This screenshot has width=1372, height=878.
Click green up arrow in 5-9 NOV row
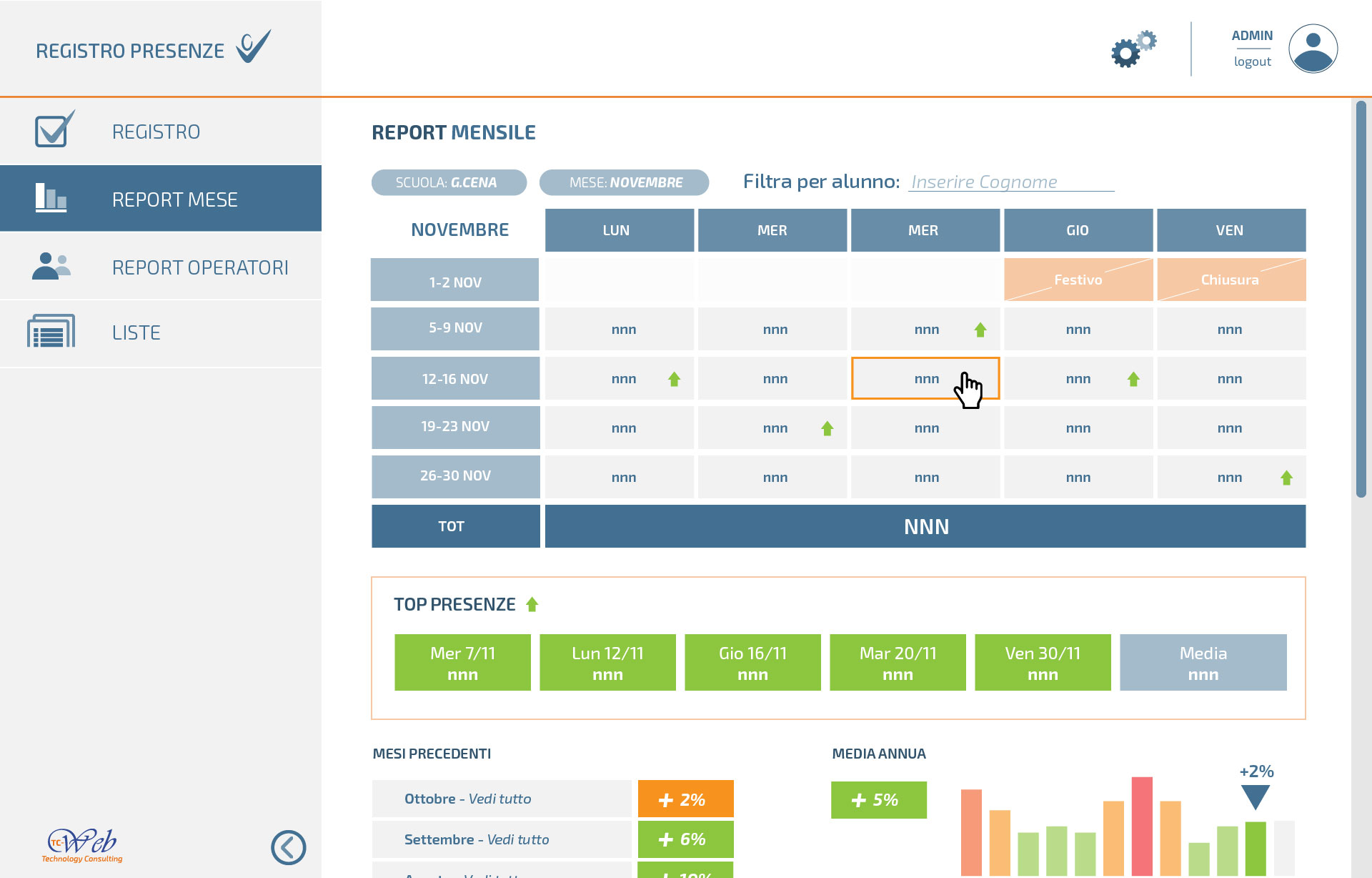pyautogui.click(x=980, y=330)
